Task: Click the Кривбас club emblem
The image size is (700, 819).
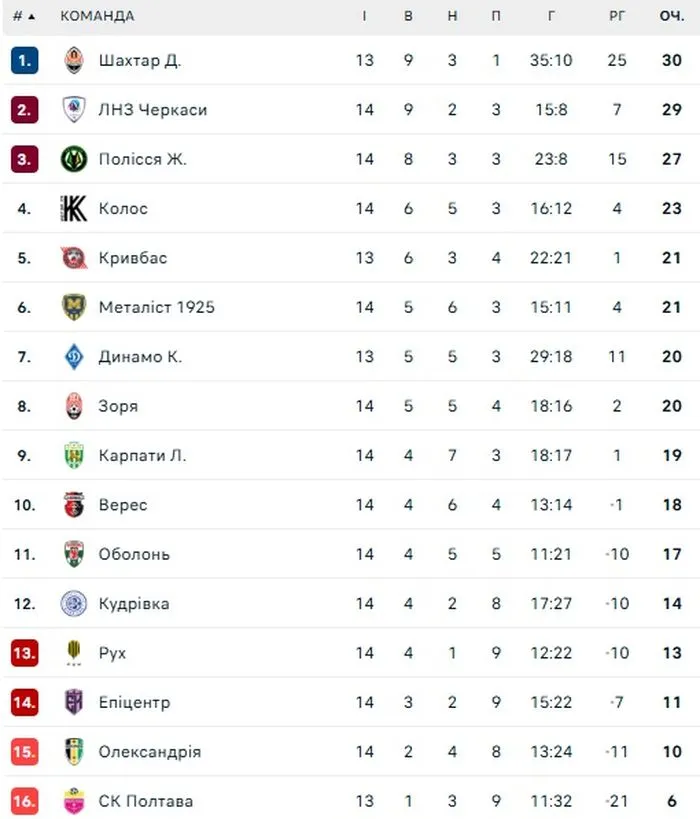Action: (74, 258)
